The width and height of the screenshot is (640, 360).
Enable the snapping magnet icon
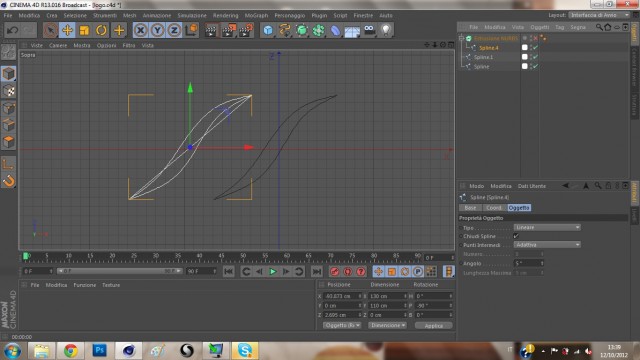(x=9, y=181)
